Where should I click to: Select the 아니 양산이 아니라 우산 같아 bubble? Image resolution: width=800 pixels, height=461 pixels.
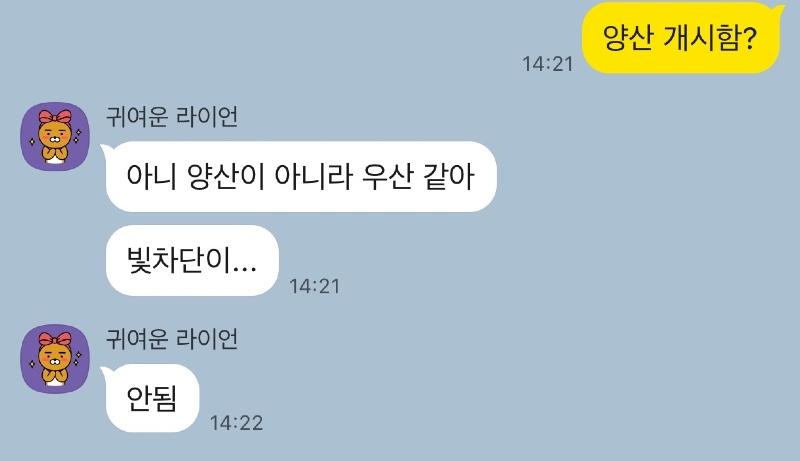299,176
